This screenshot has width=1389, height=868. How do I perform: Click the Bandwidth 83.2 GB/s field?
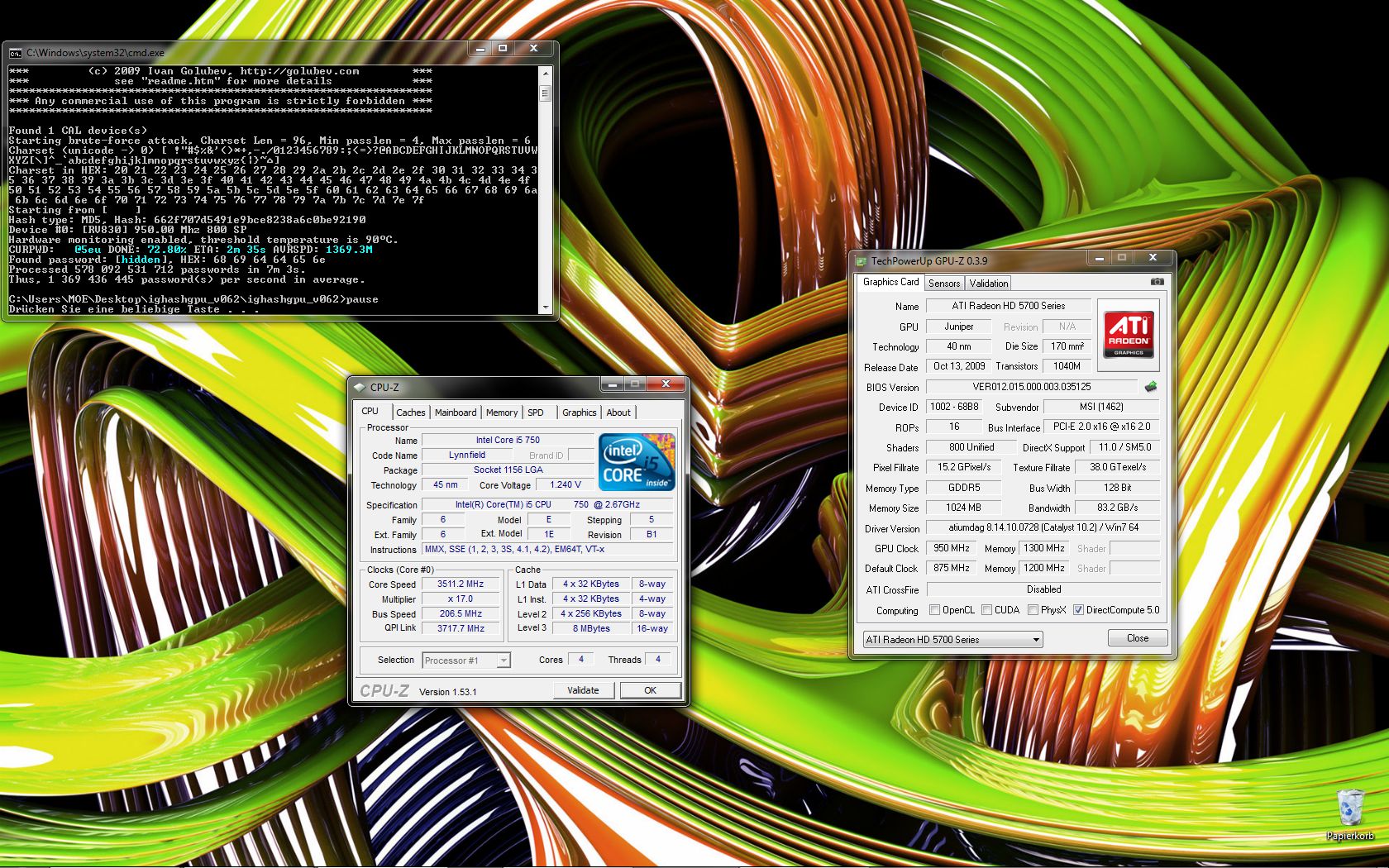(1117, 508)
